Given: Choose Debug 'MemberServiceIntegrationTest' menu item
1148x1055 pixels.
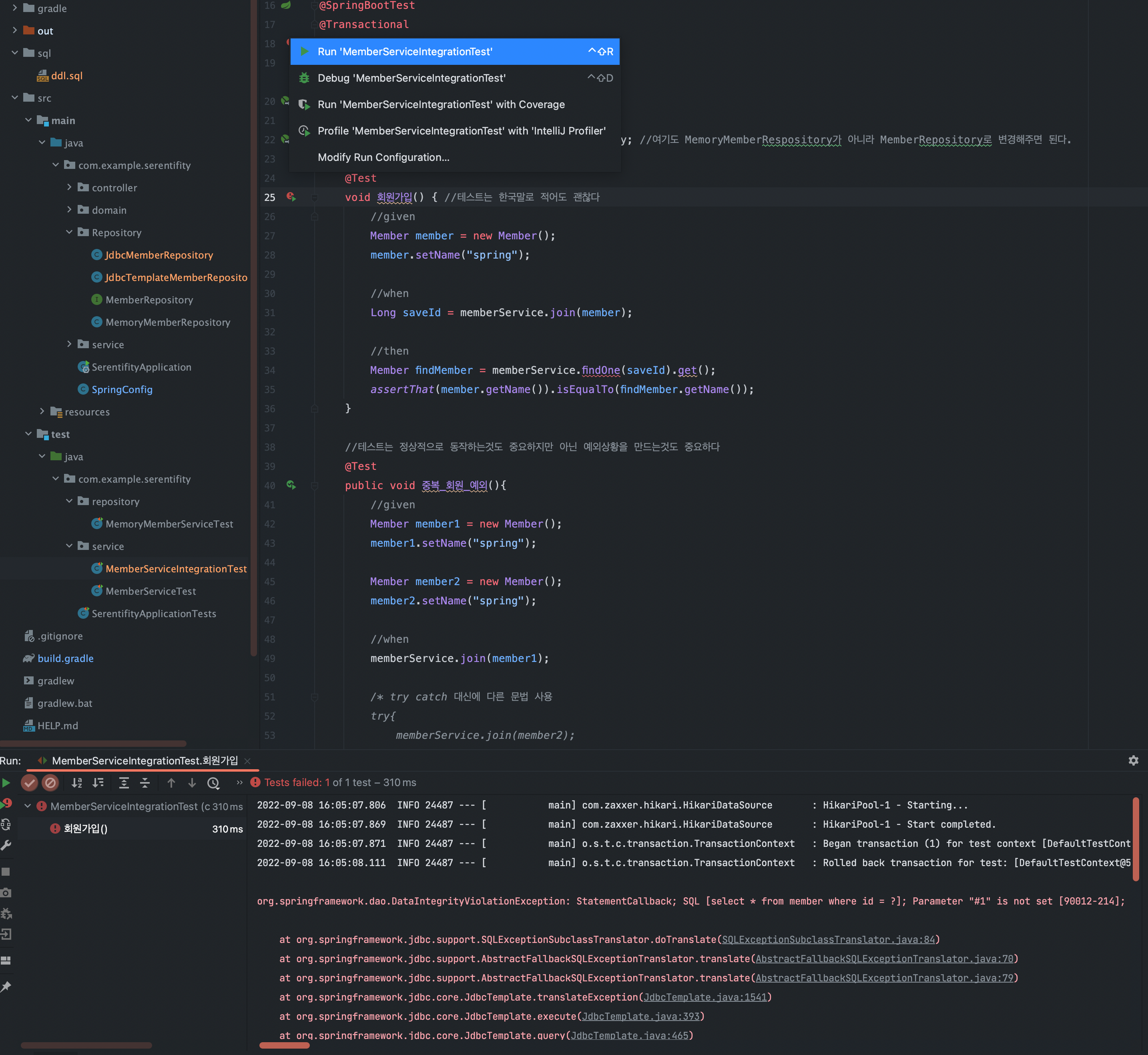Looking at the screenshot, I should pyautogui.click(x=454, y=78).
